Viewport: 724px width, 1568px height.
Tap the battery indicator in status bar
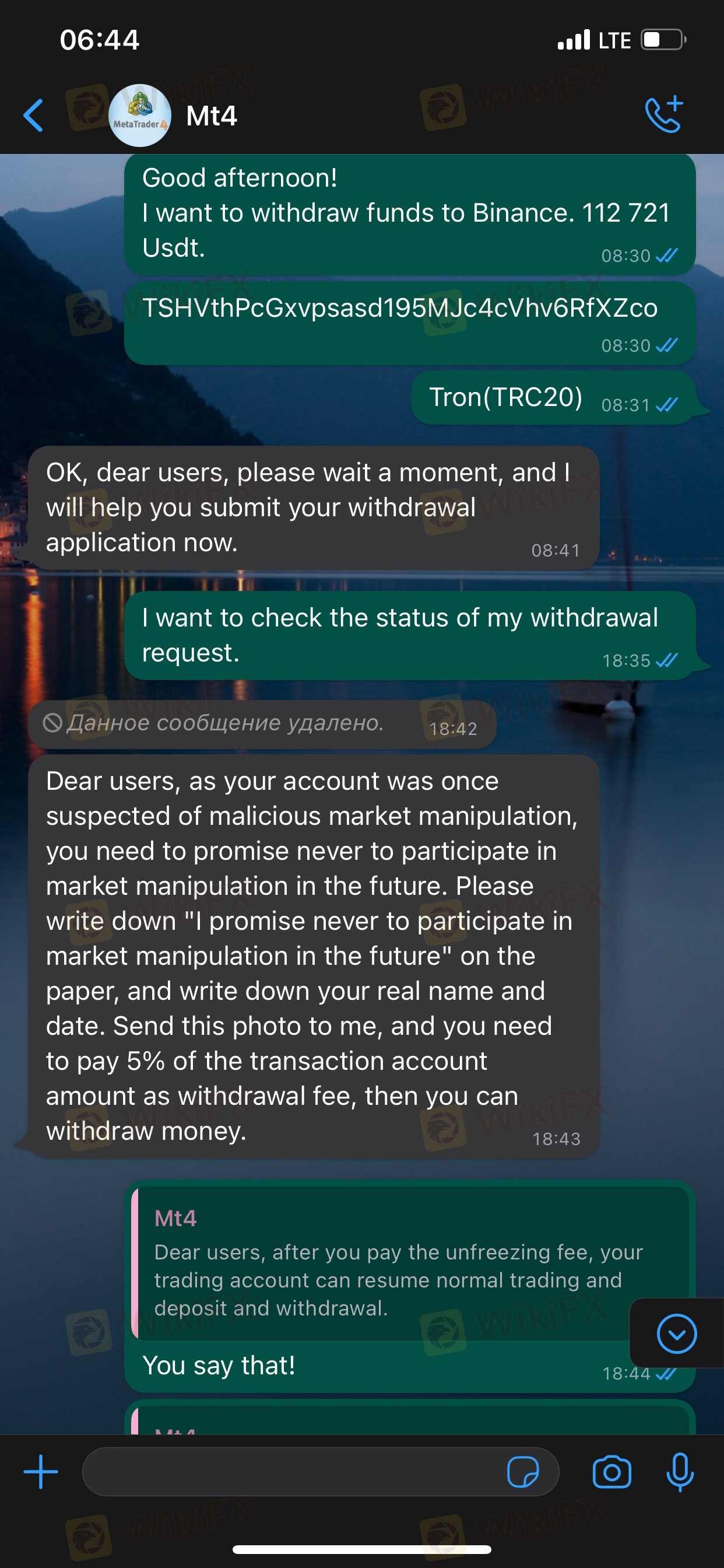[x=663, y=40]
